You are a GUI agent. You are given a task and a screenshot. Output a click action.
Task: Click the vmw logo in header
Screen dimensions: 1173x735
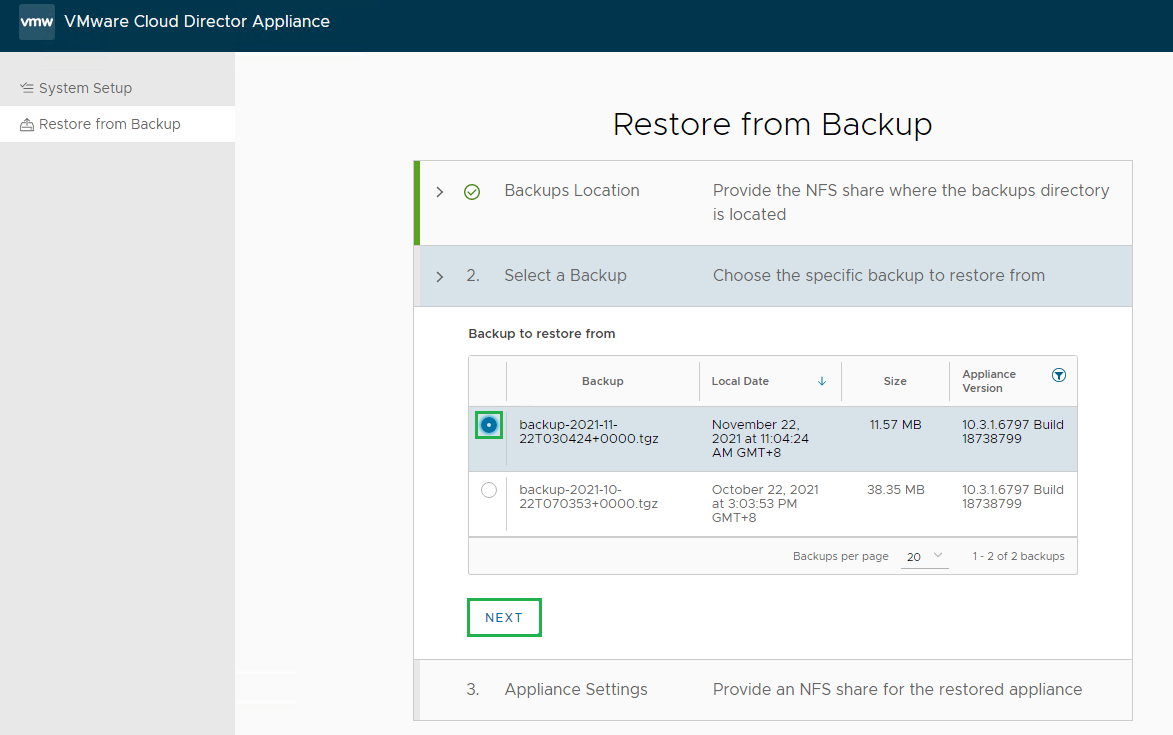(37, 21)
